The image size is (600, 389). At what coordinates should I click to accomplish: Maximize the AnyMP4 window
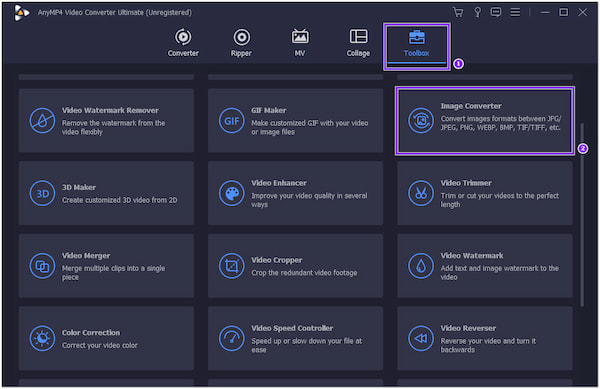(564, 12)
